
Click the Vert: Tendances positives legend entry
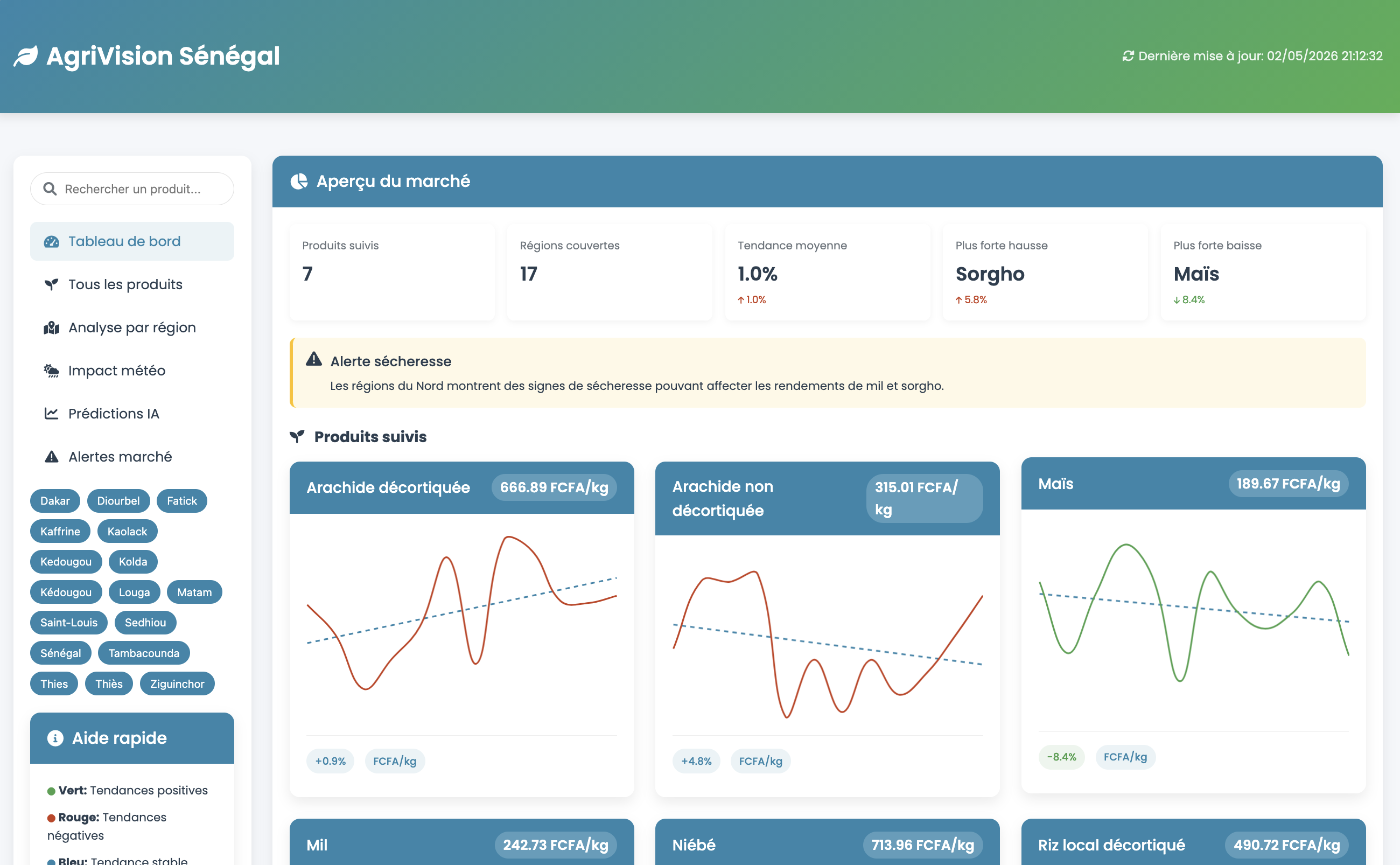(128, 790)
